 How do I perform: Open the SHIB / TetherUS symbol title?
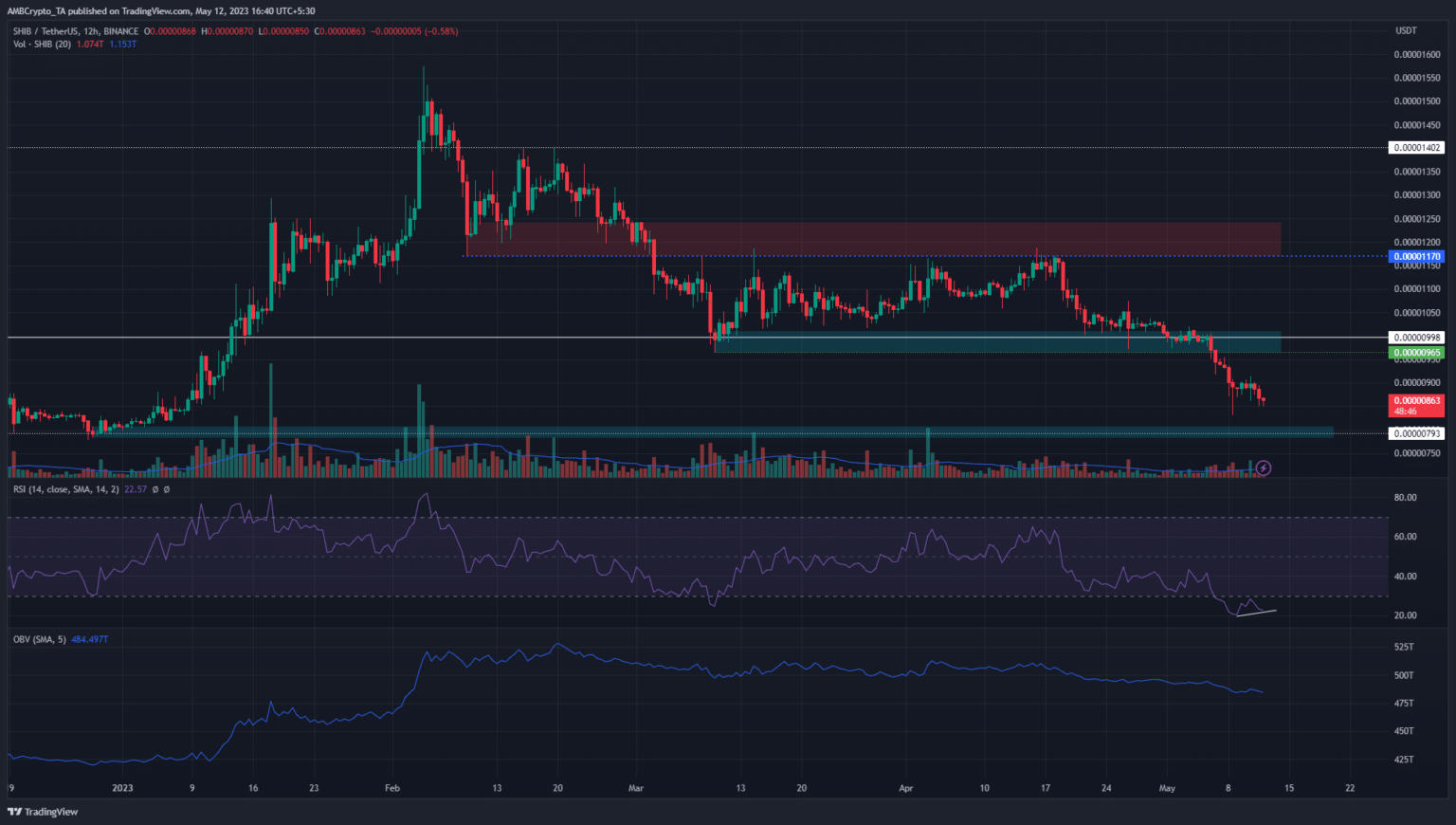tap(57, 31)
